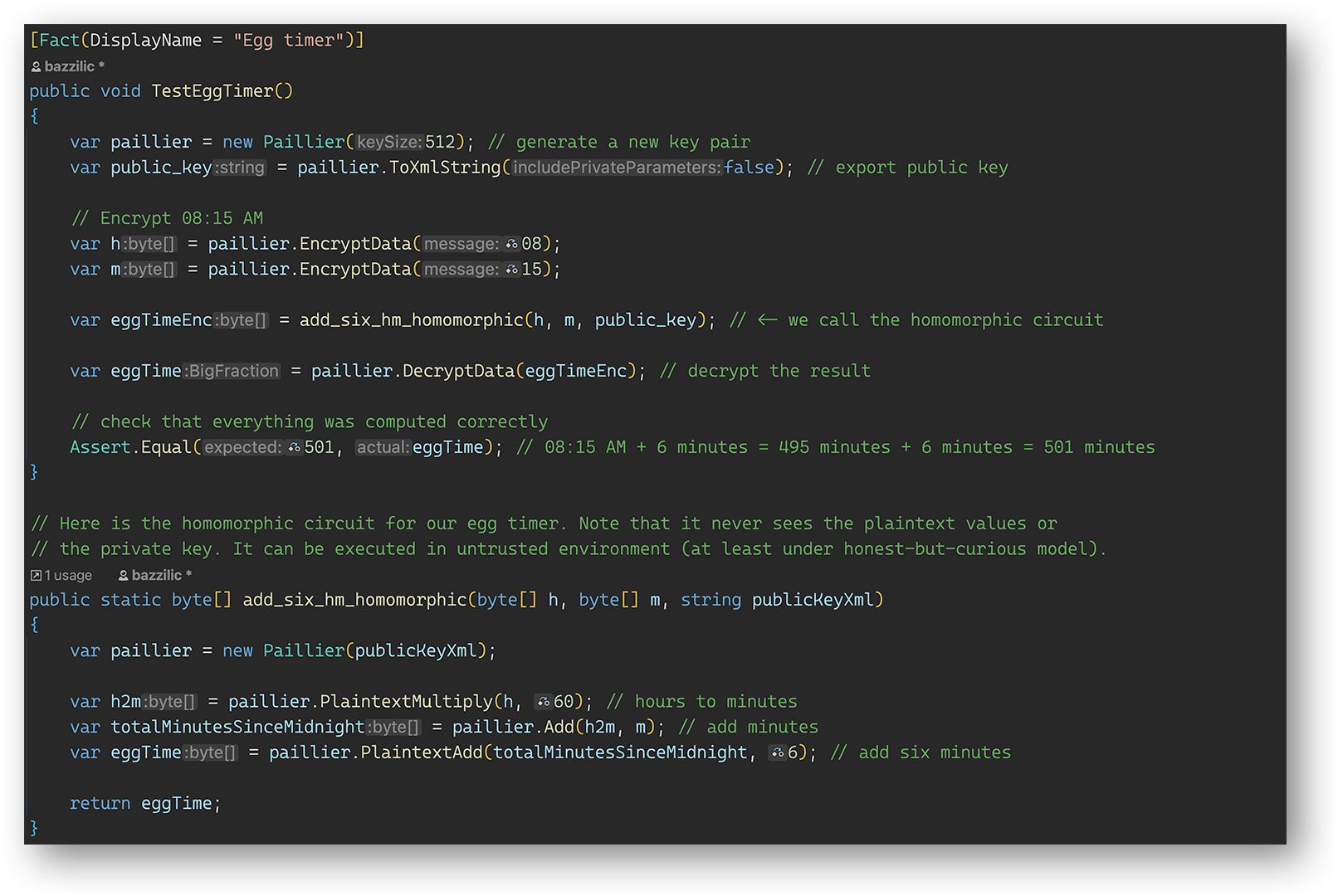1338x896 pixels.
Task: Click the 'includePrivateParameters:' inlay hint
Action: point(617,168)
